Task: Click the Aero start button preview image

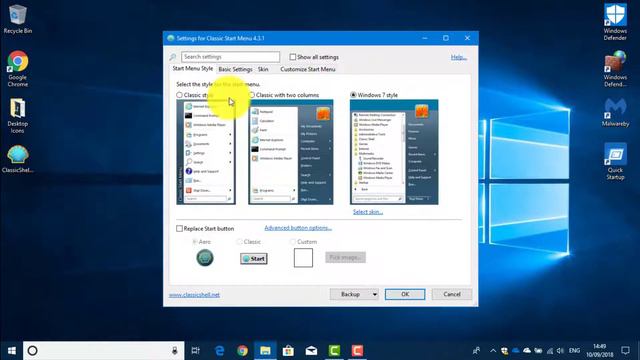Action: 205,258
